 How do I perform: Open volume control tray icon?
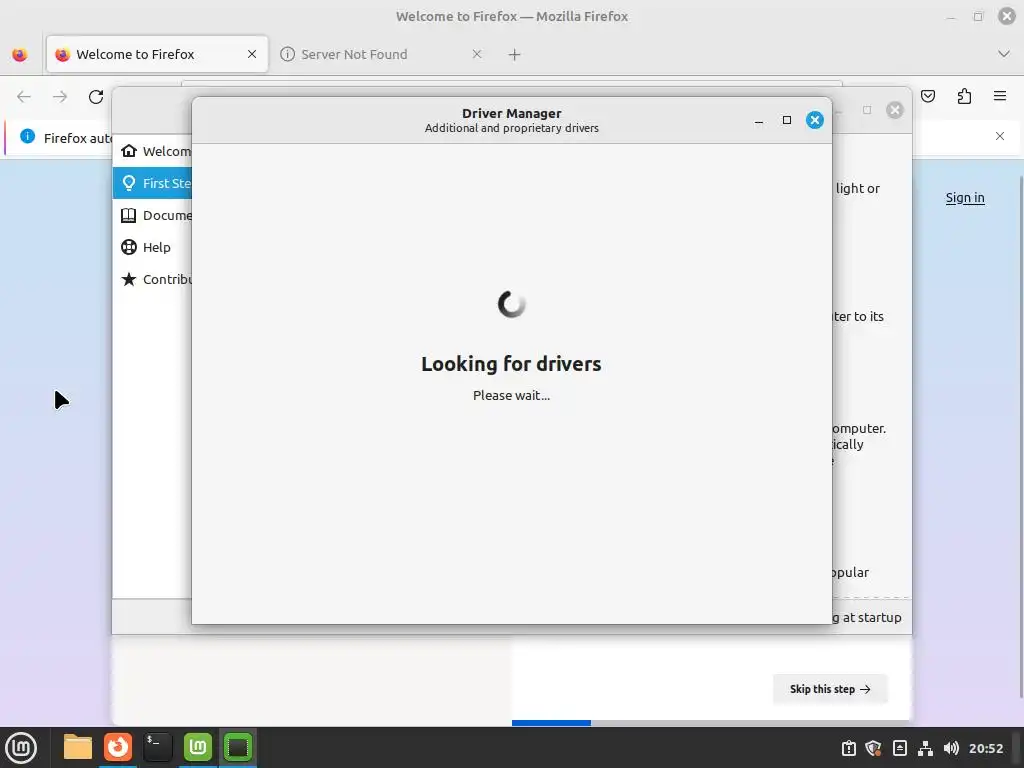[951, 748]
